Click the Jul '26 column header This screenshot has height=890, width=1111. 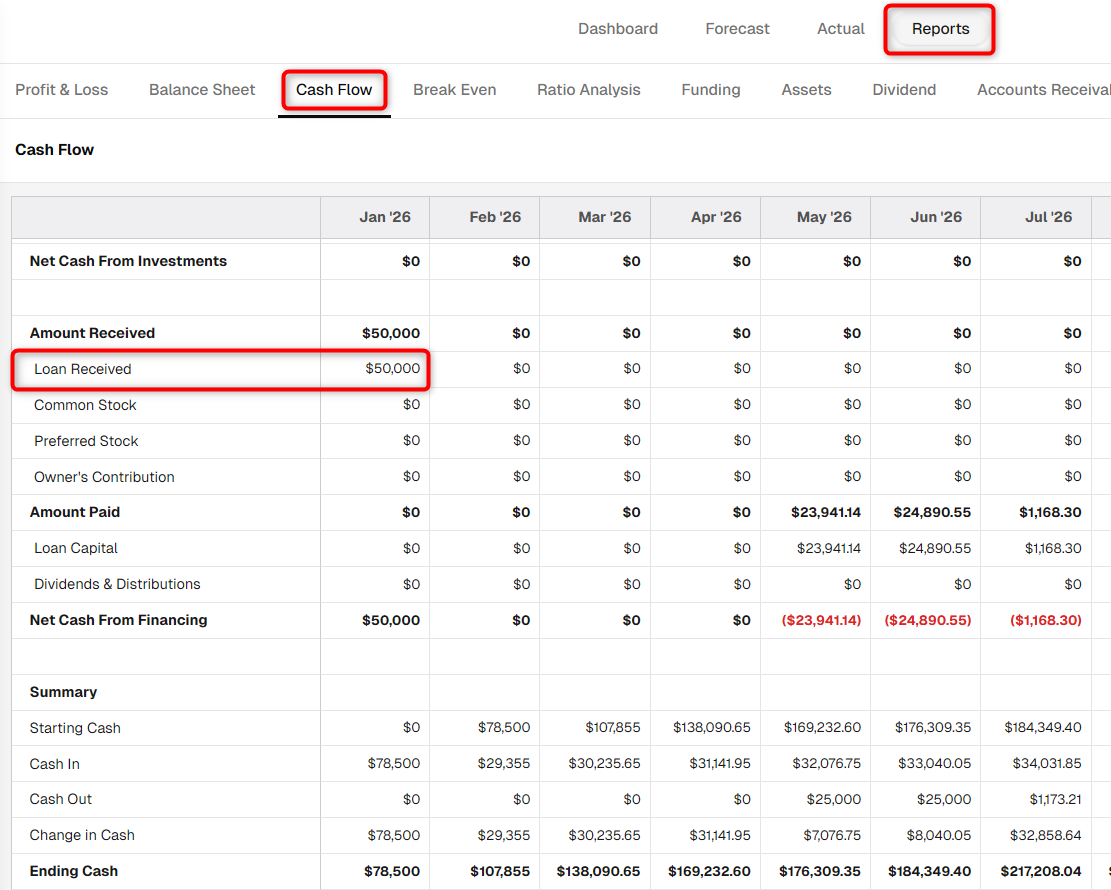(x=1048, y=217)
